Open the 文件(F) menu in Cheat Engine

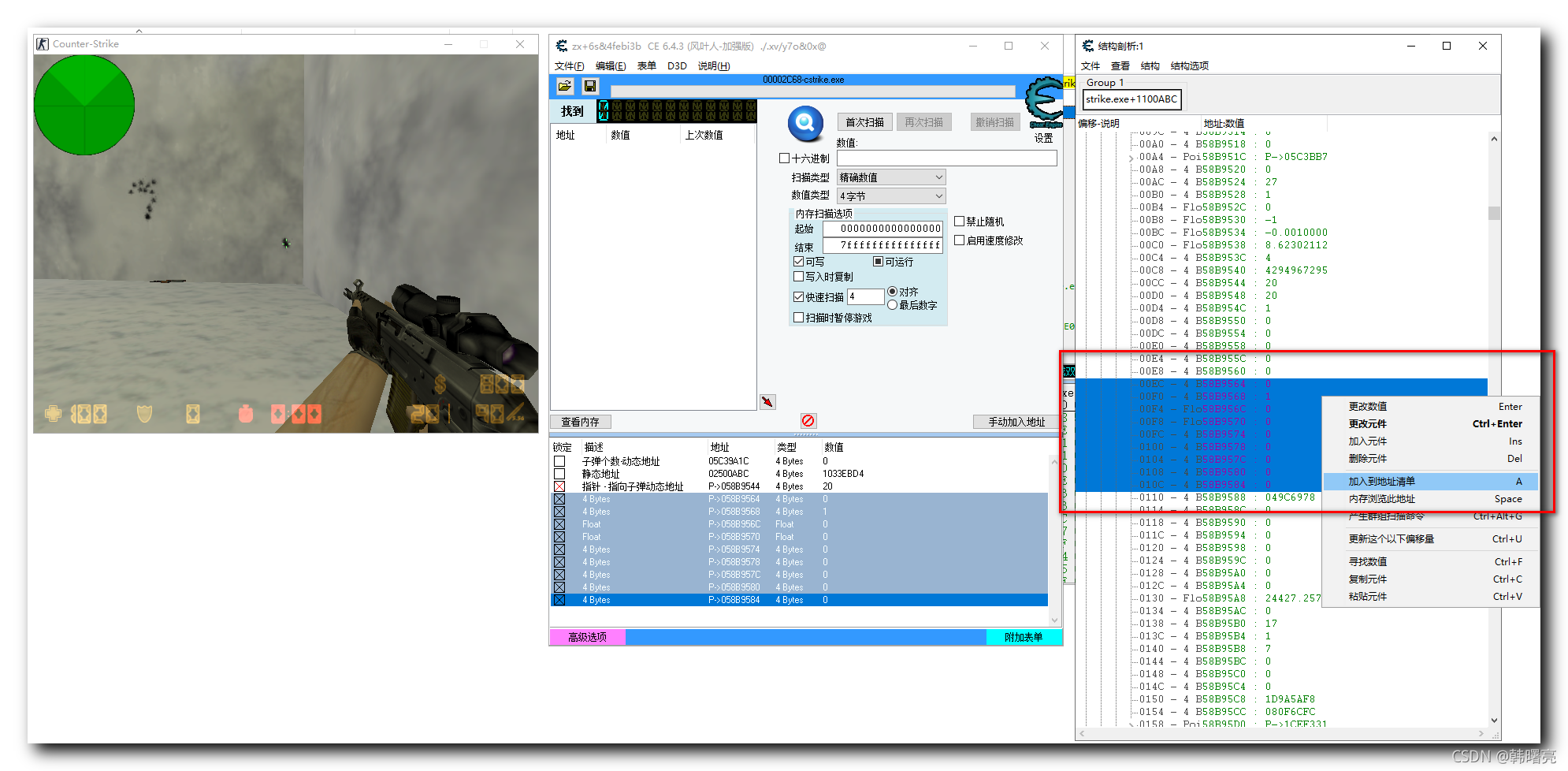[570, 66]
